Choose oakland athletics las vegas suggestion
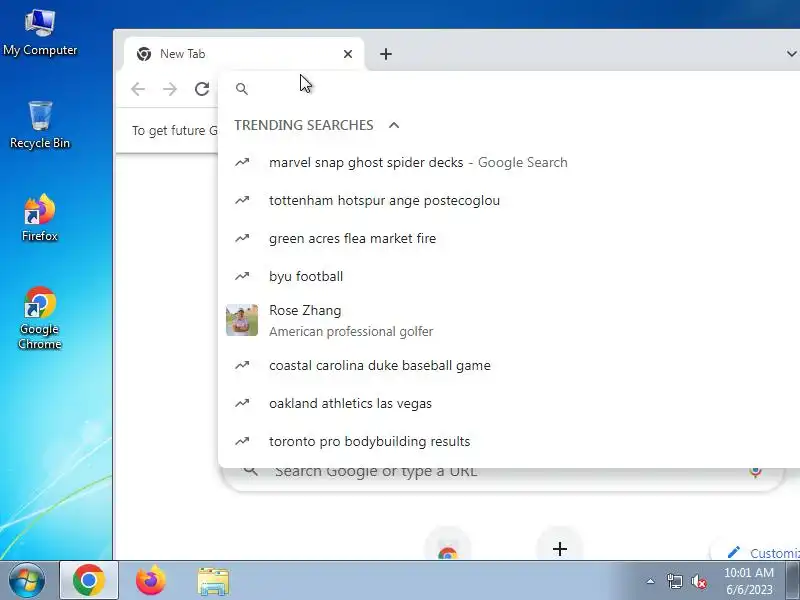The height and width of the screenshot is (600, 800). (x=509, y=404)
